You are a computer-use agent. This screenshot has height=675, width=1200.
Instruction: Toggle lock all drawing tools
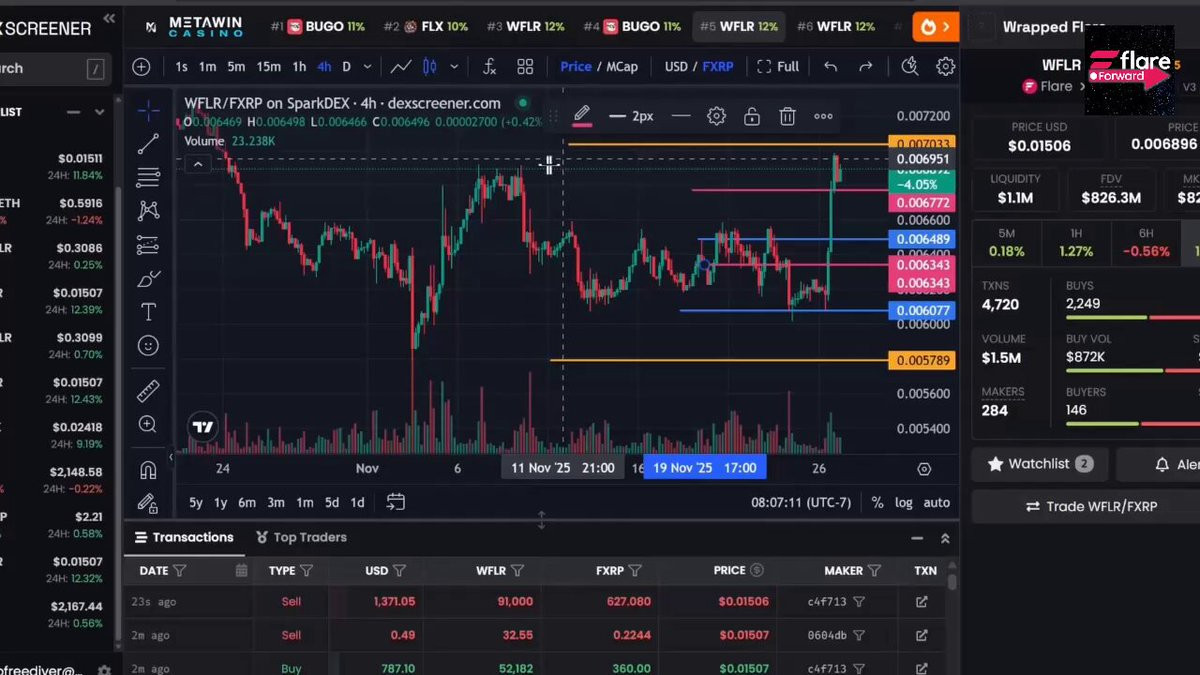tap(148, 503)
